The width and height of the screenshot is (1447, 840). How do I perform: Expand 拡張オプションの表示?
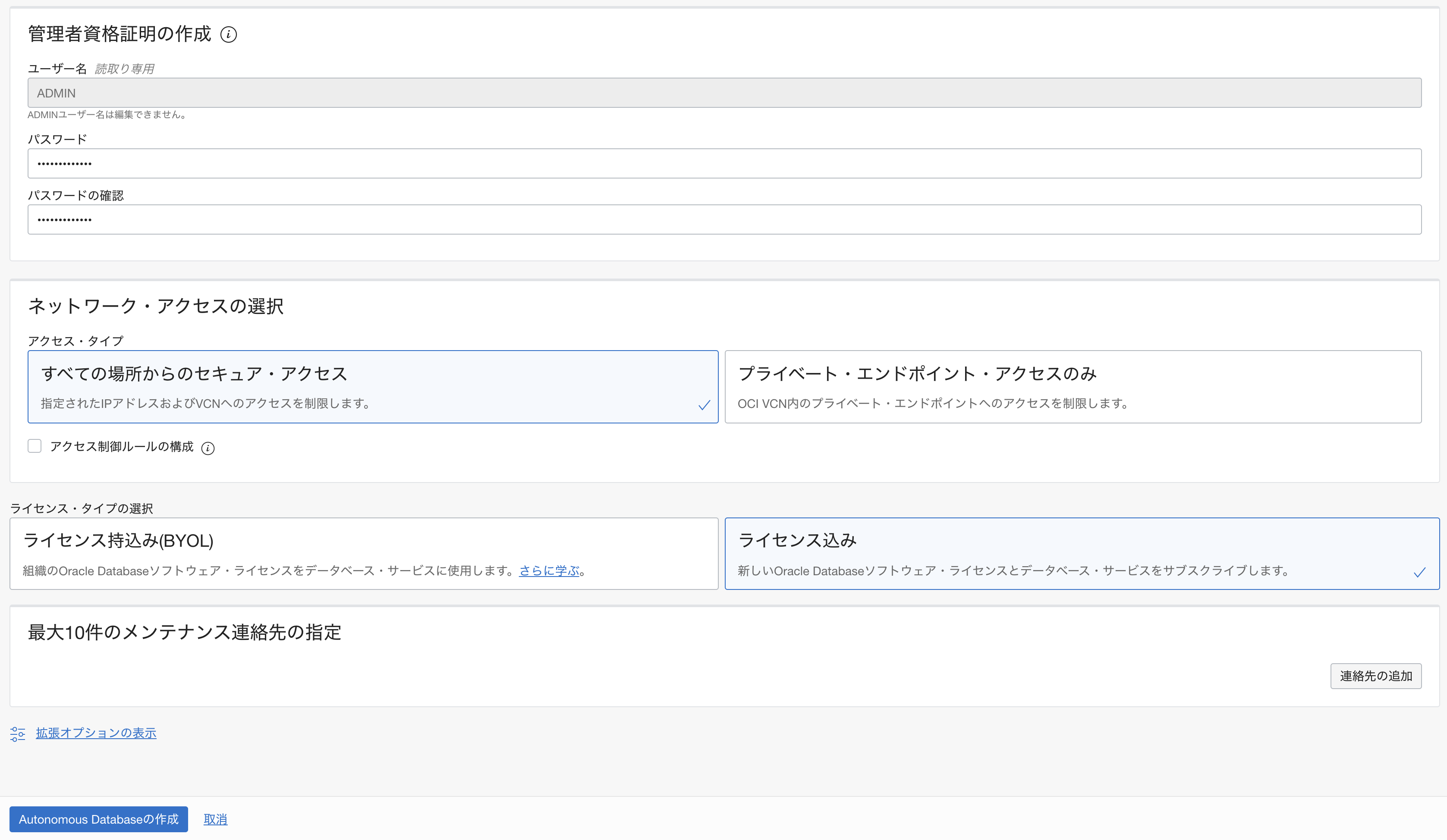(x=95, y=733)
